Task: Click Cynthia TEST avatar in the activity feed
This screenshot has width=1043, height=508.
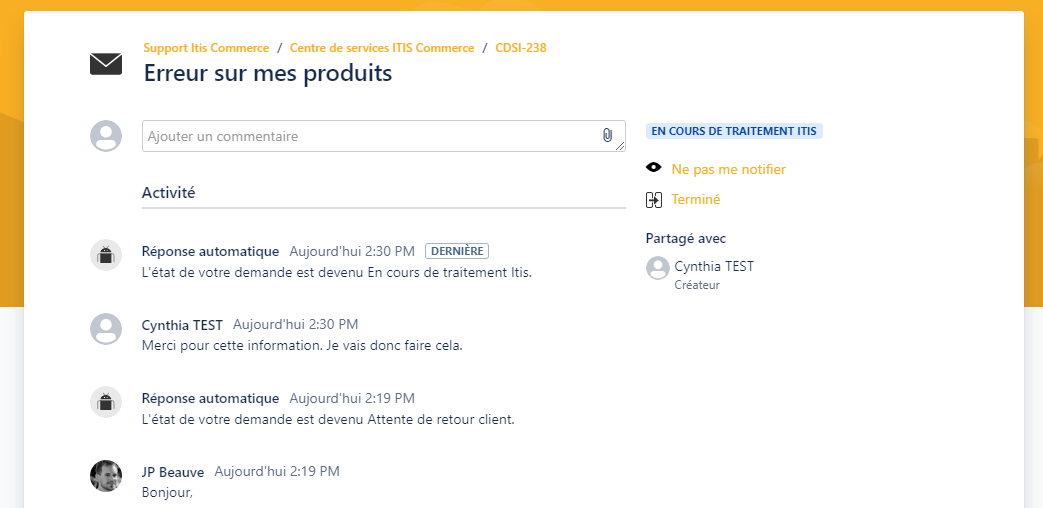Action: (x=106, y=328)
